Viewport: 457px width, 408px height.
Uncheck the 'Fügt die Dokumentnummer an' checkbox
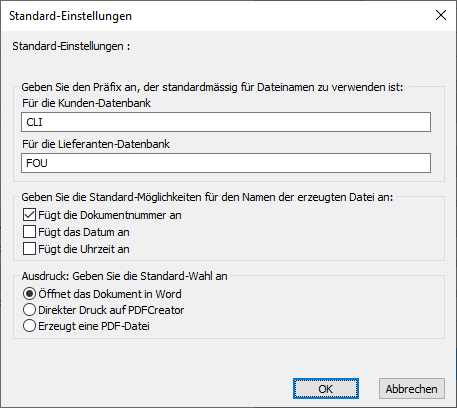29,215
